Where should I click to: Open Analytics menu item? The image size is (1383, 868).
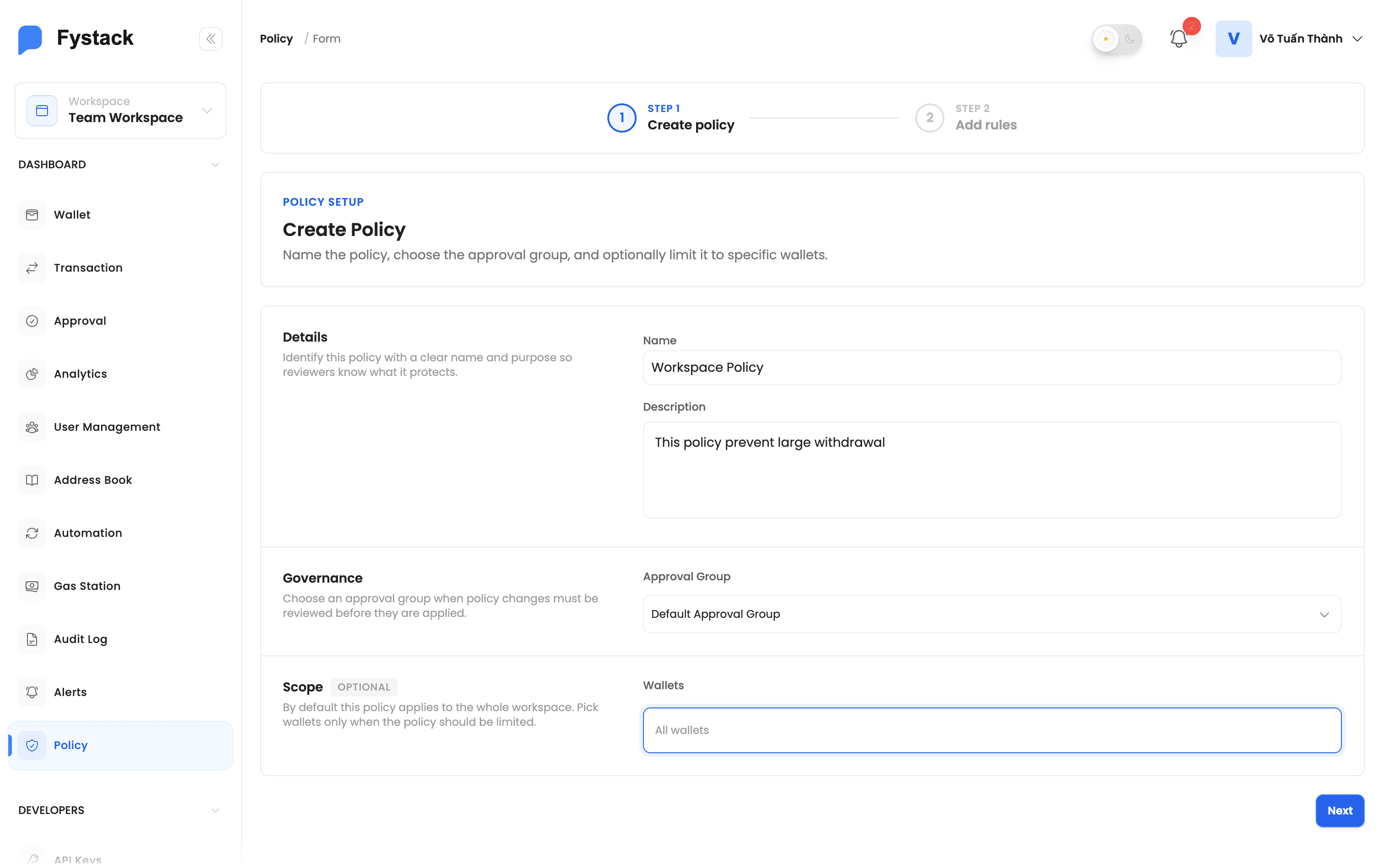point(121,374)
